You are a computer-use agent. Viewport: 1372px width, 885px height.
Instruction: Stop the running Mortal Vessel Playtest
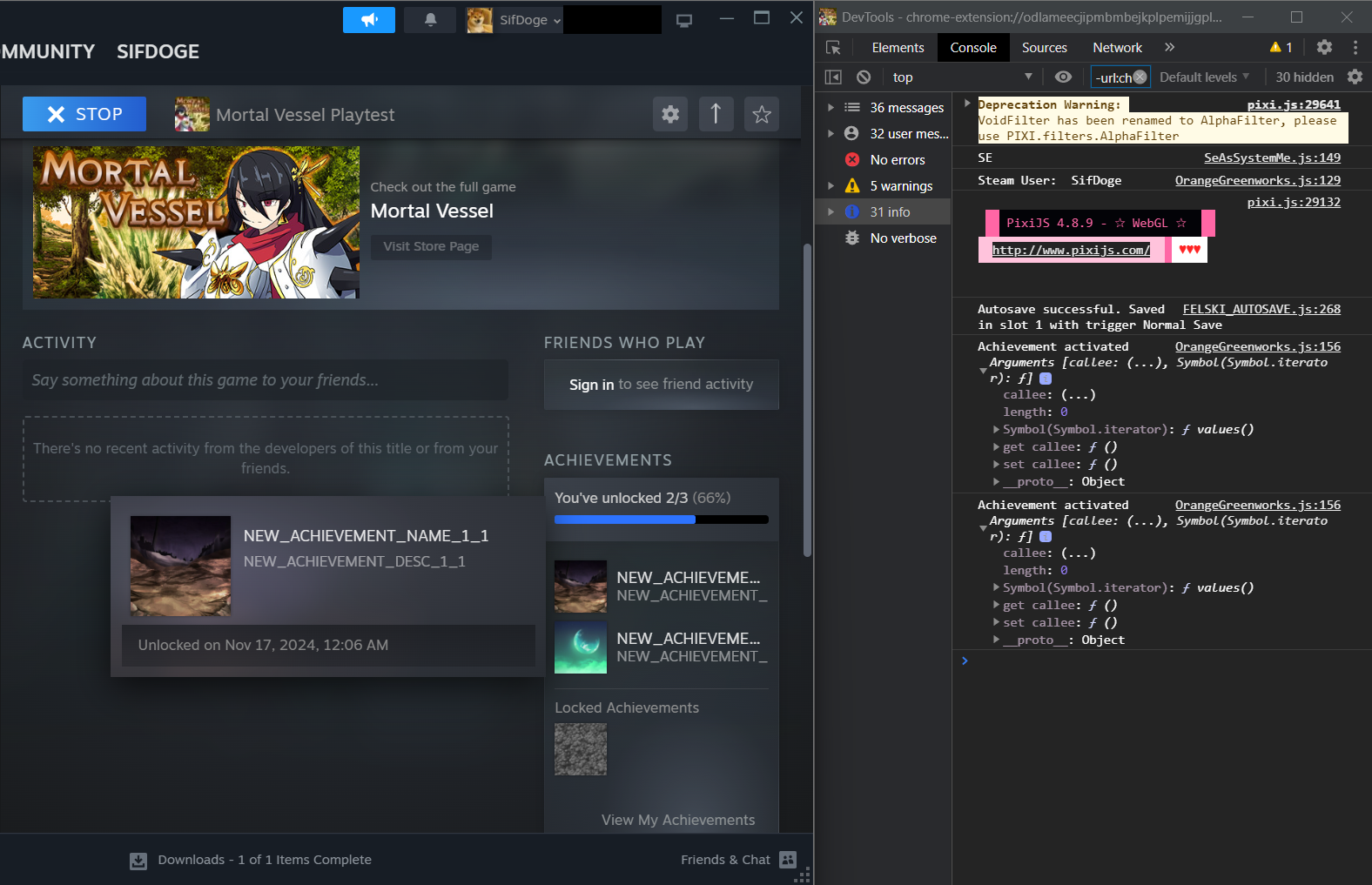(84, 114)
